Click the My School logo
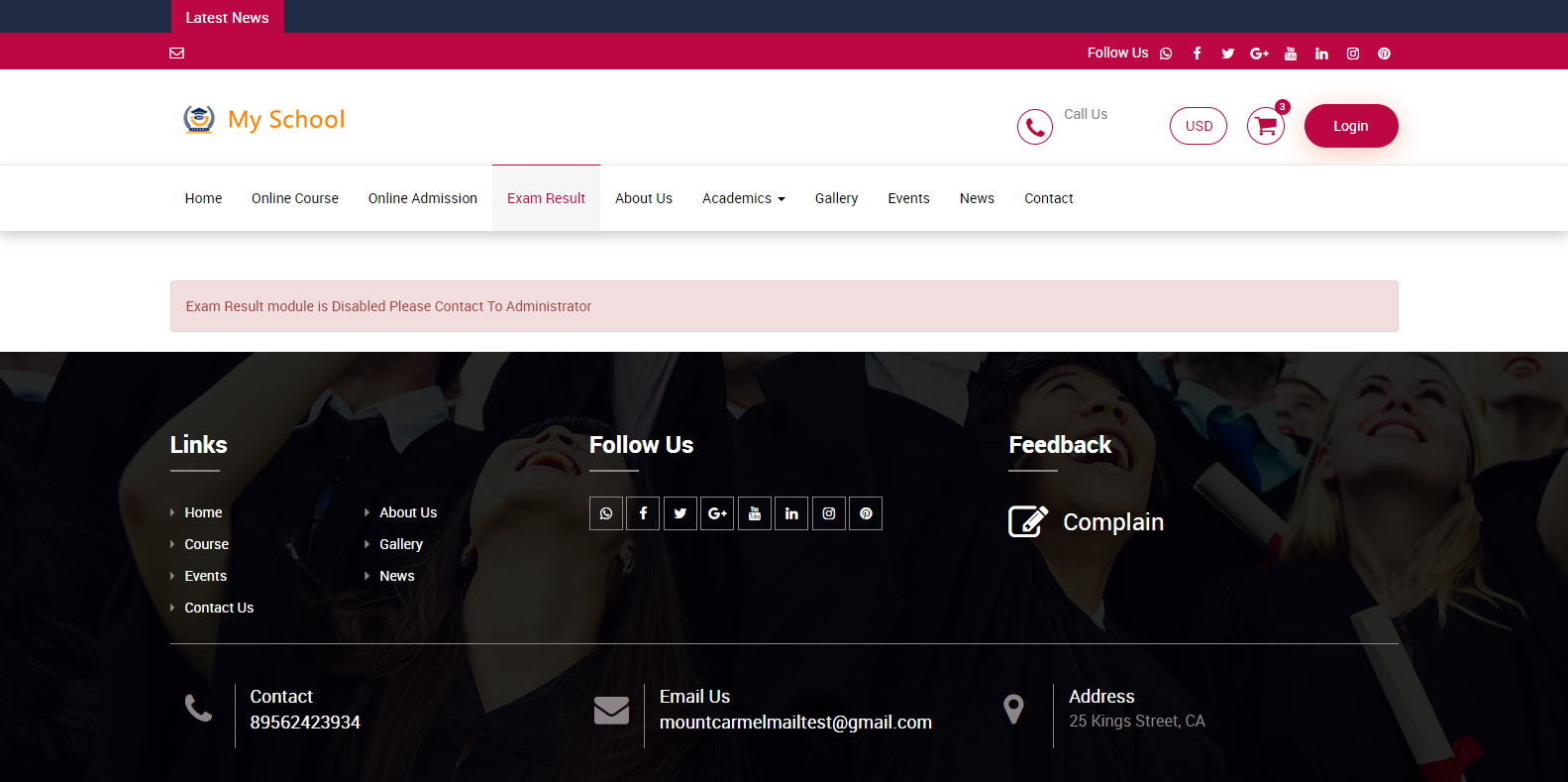Image resolution: width=1568 pixels, height=782 pixels. pos(264,120)
